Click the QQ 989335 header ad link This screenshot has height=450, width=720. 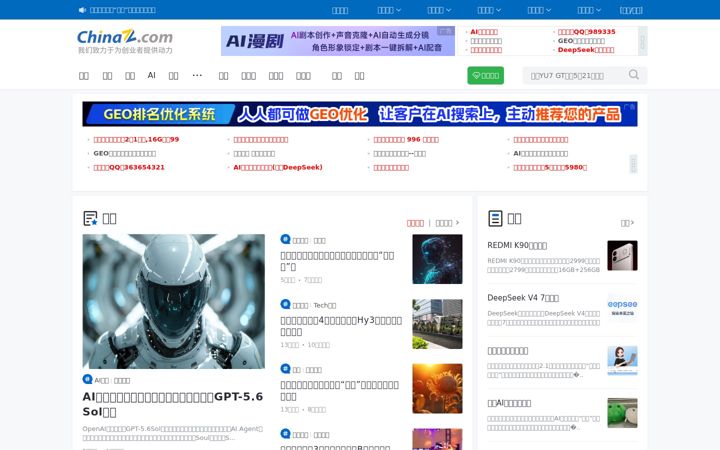click(586, 32)
